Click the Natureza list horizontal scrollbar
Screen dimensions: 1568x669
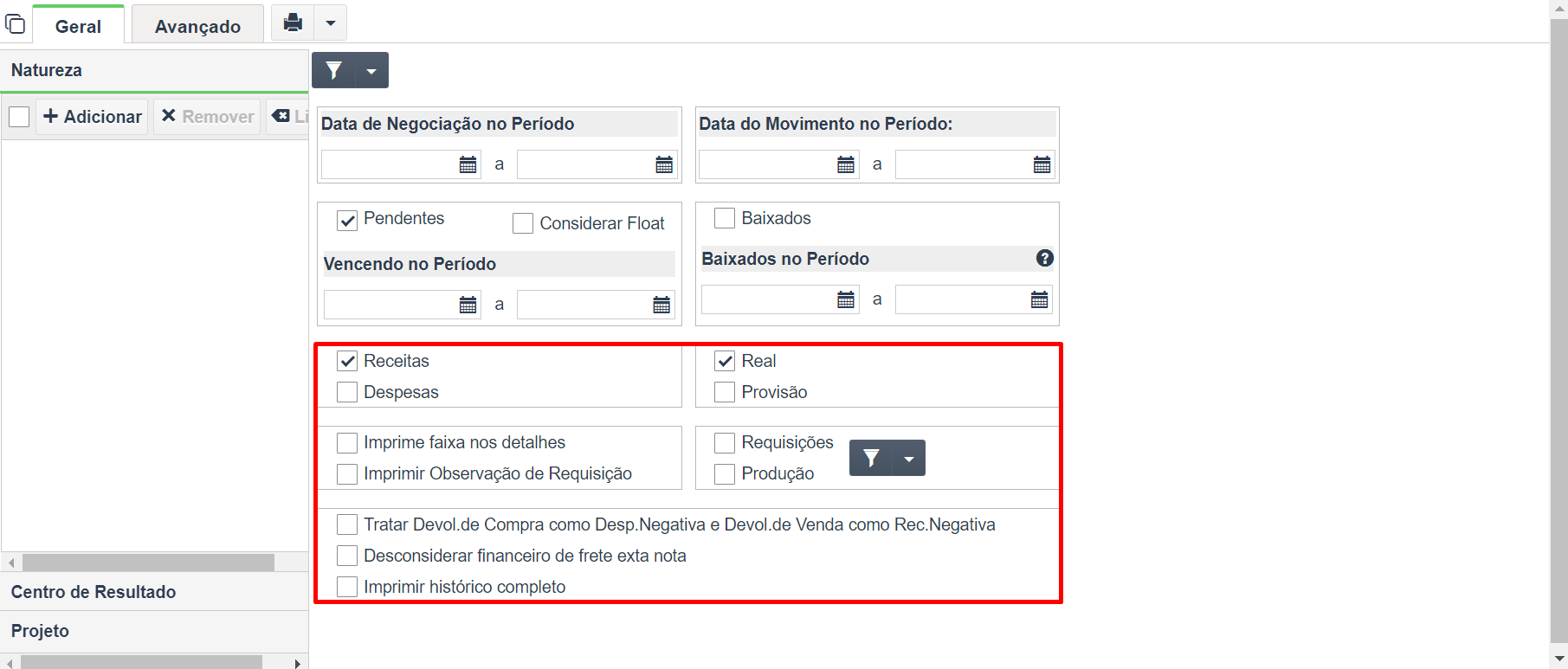pos(148,563)
